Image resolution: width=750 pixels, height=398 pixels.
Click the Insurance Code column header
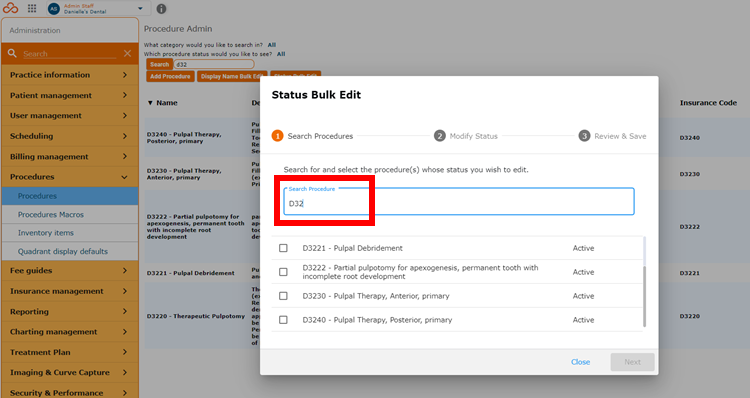pyautogui.click(x=708, y=103)
